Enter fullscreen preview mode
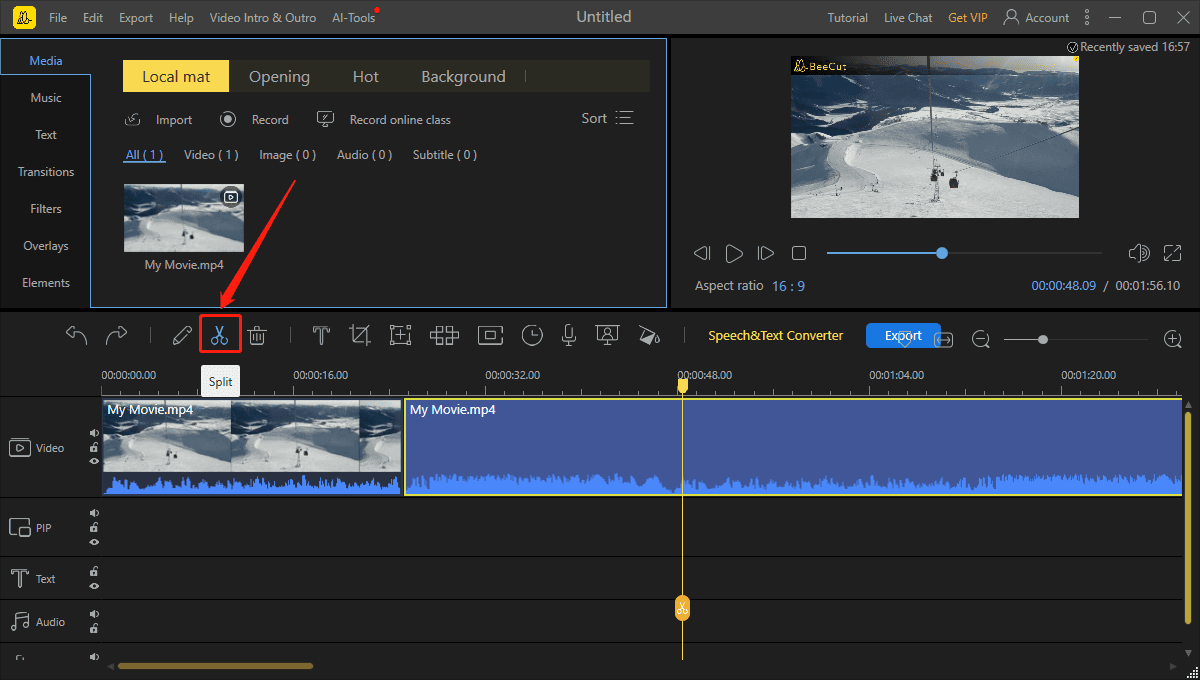This screenshot has width=1200, height=680. [1173, 253]
